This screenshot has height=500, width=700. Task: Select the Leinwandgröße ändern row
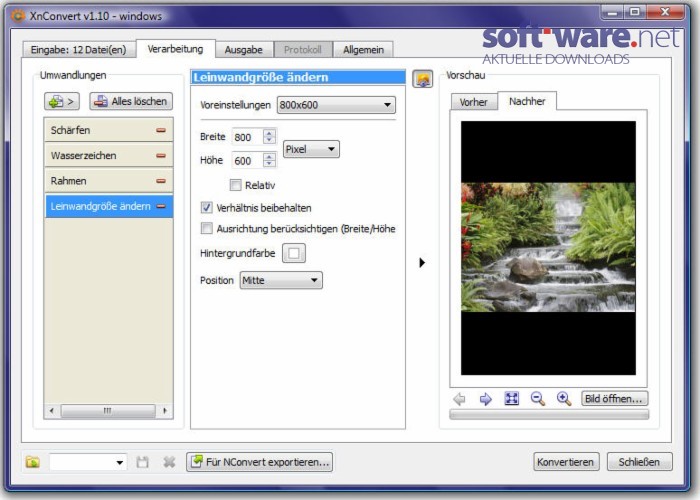[108, 206]
